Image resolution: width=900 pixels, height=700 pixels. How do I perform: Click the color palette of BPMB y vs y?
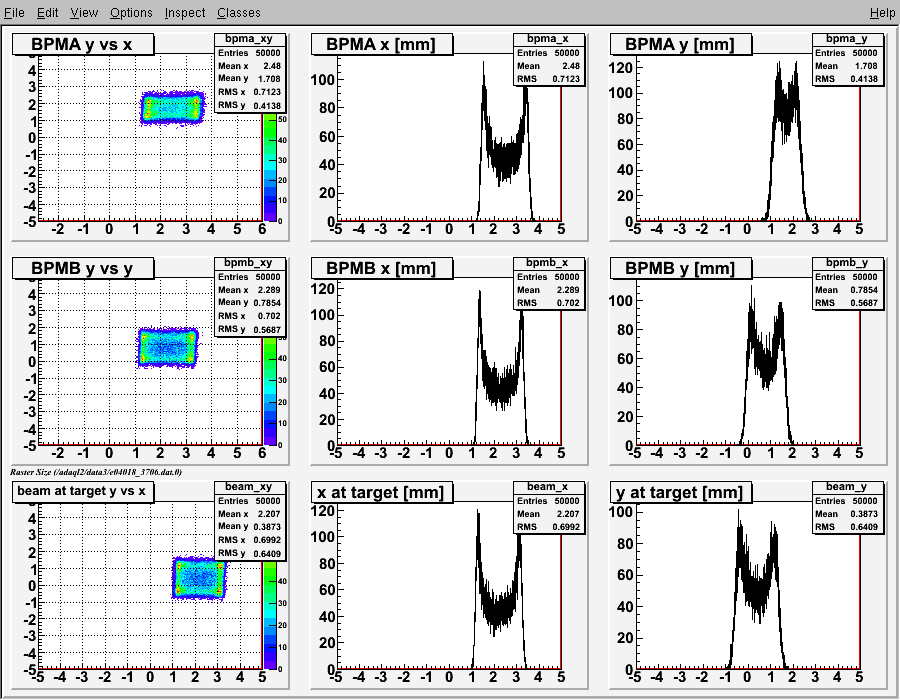click(x=270, y=391)
